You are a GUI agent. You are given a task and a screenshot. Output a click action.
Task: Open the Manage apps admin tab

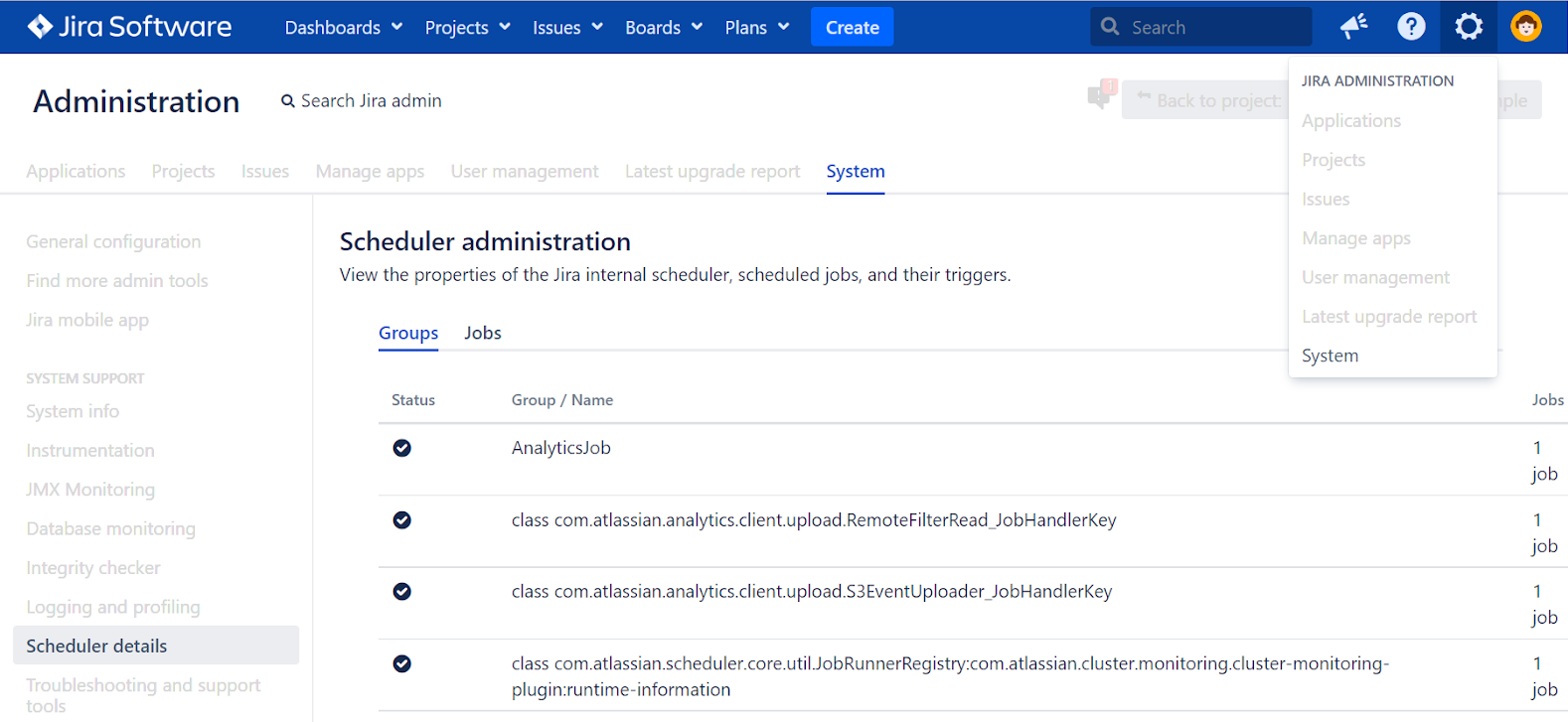click(x=370, y=171)
